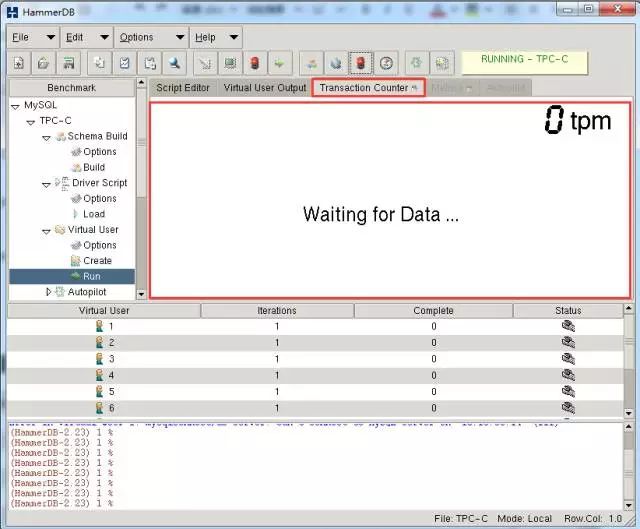640x529 pixels.
Task: Click the green Master Mode toolbar icon
Action: [417, 63]
